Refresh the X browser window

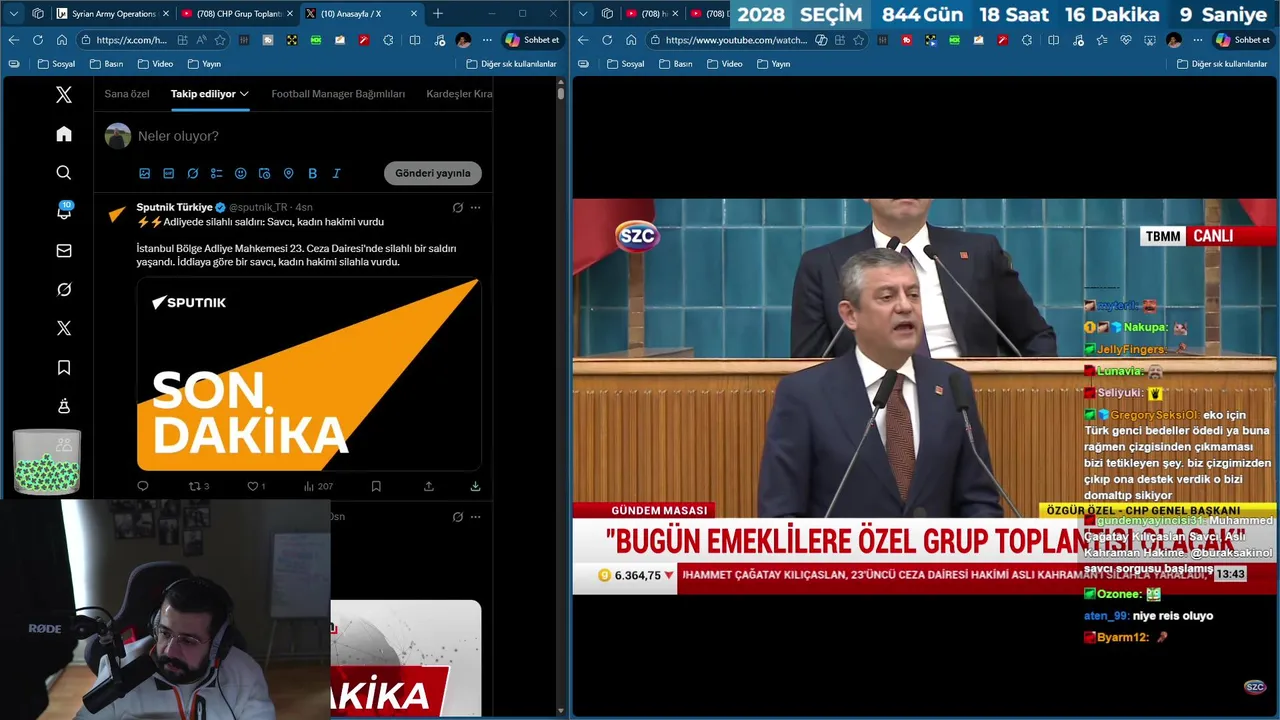click(37, 40)
